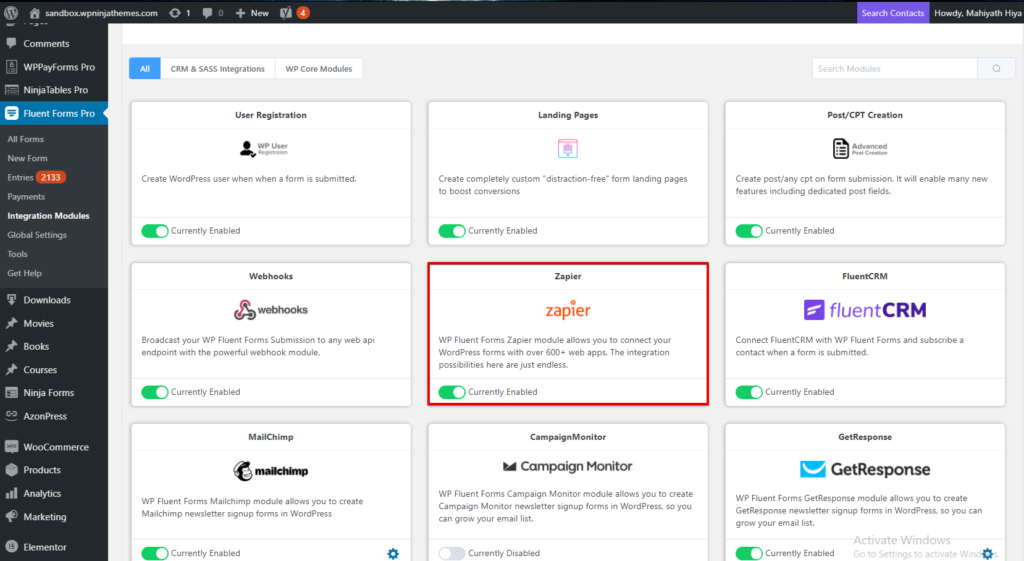
Task: Click the Search Contacts button
Action: [892, 12]
